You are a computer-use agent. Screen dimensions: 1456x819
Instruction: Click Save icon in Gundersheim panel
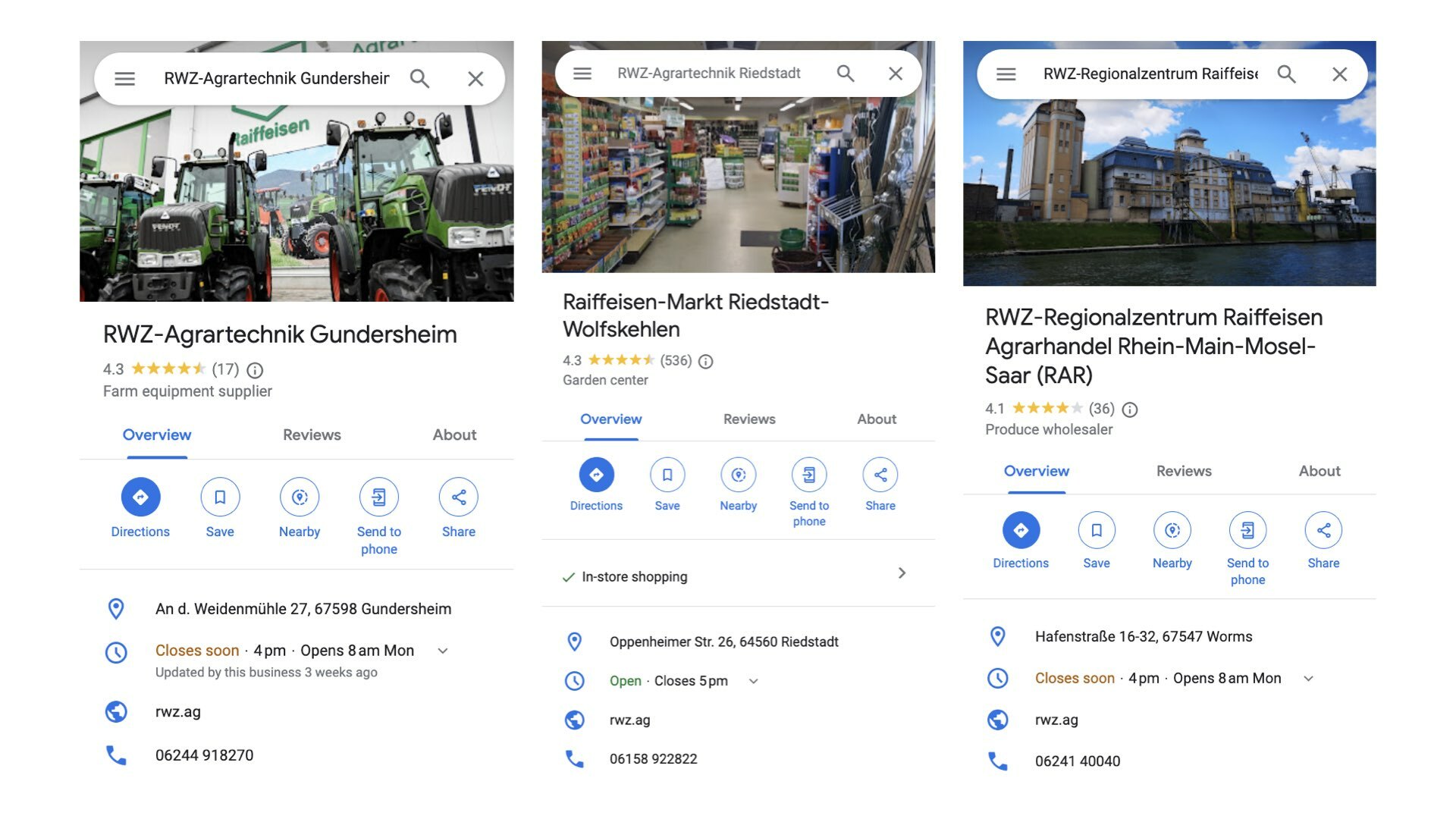220,497
